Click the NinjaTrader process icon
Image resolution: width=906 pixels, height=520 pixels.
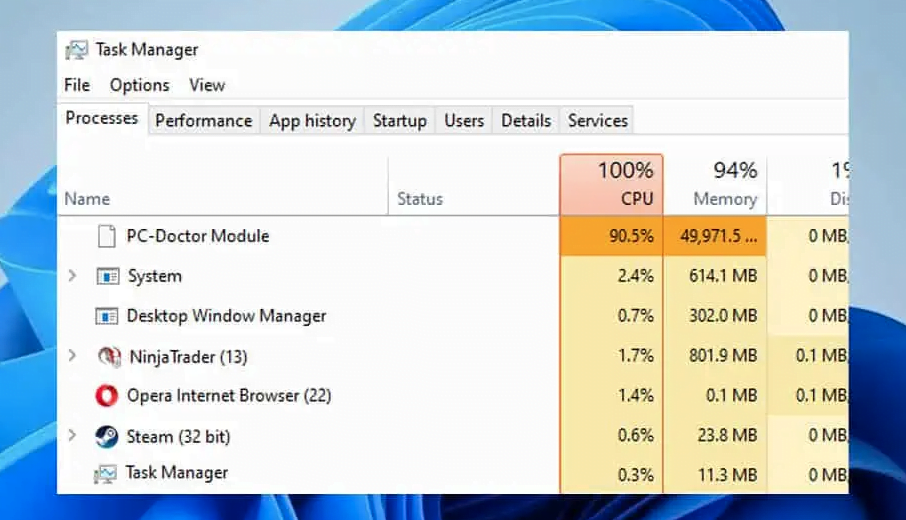point(109,356)
